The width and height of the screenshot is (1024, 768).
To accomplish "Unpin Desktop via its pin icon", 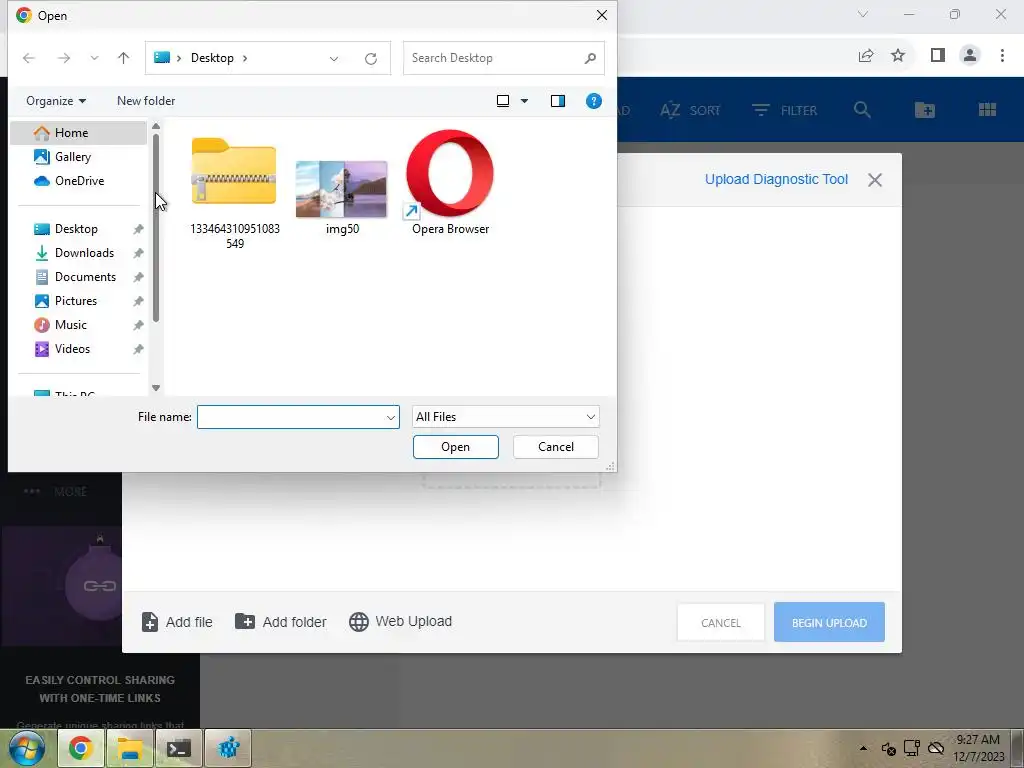I will (x=138, y=229).
